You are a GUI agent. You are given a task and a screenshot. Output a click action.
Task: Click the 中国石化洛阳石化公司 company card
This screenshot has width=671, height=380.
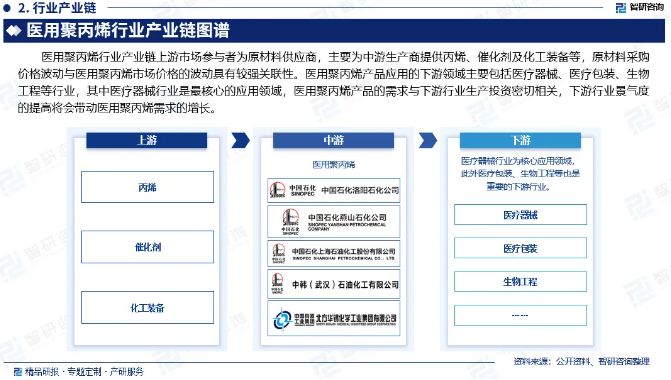[x=334, y=190]
